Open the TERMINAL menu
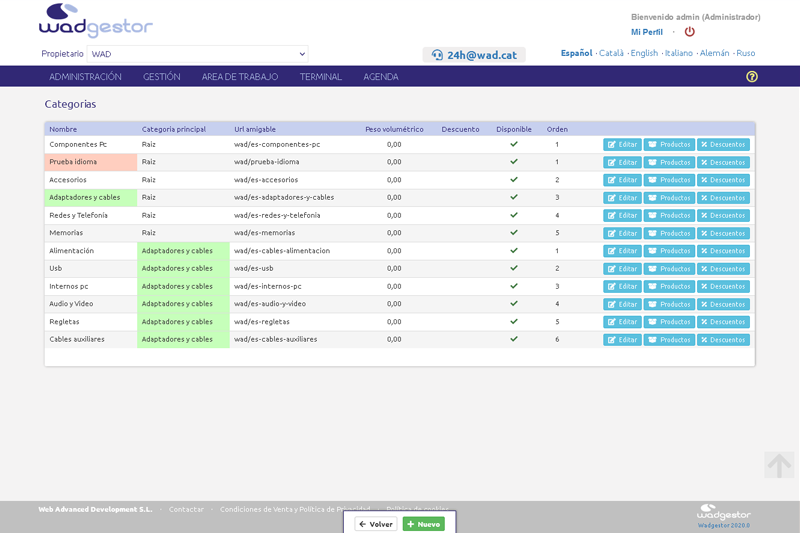The height and width of the screenshot is (533, 800). [320, 77]
